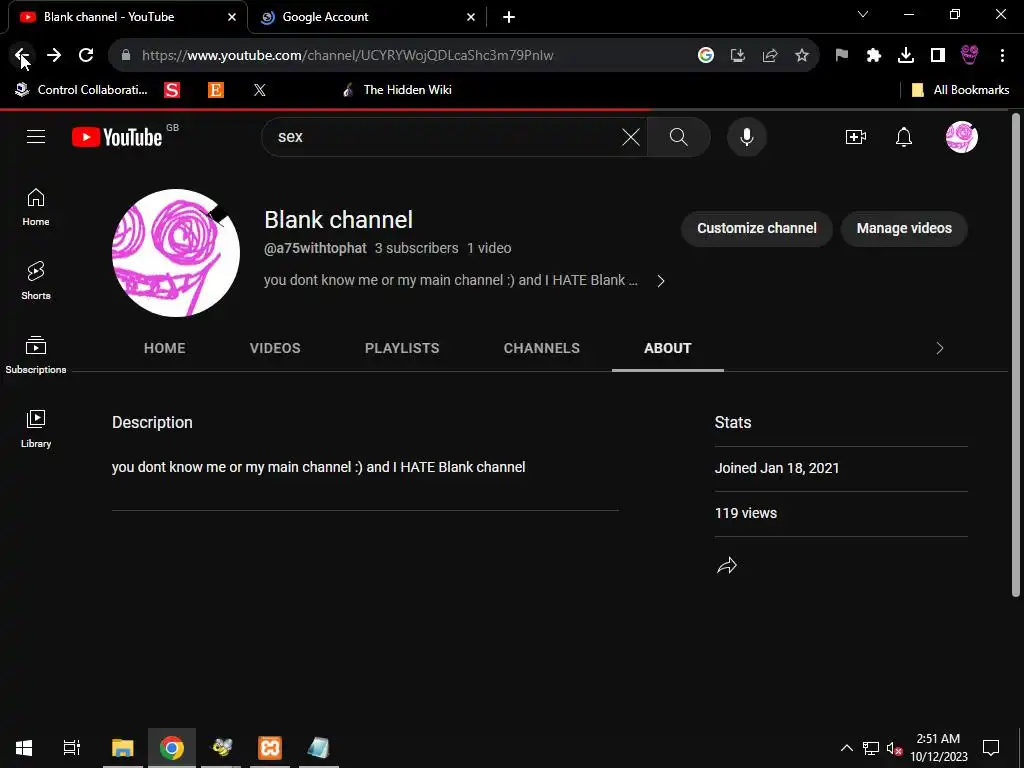Open File Explorer from the taskbar
The width and height of the screenshot is (1024, 768).
click(123, 748)
